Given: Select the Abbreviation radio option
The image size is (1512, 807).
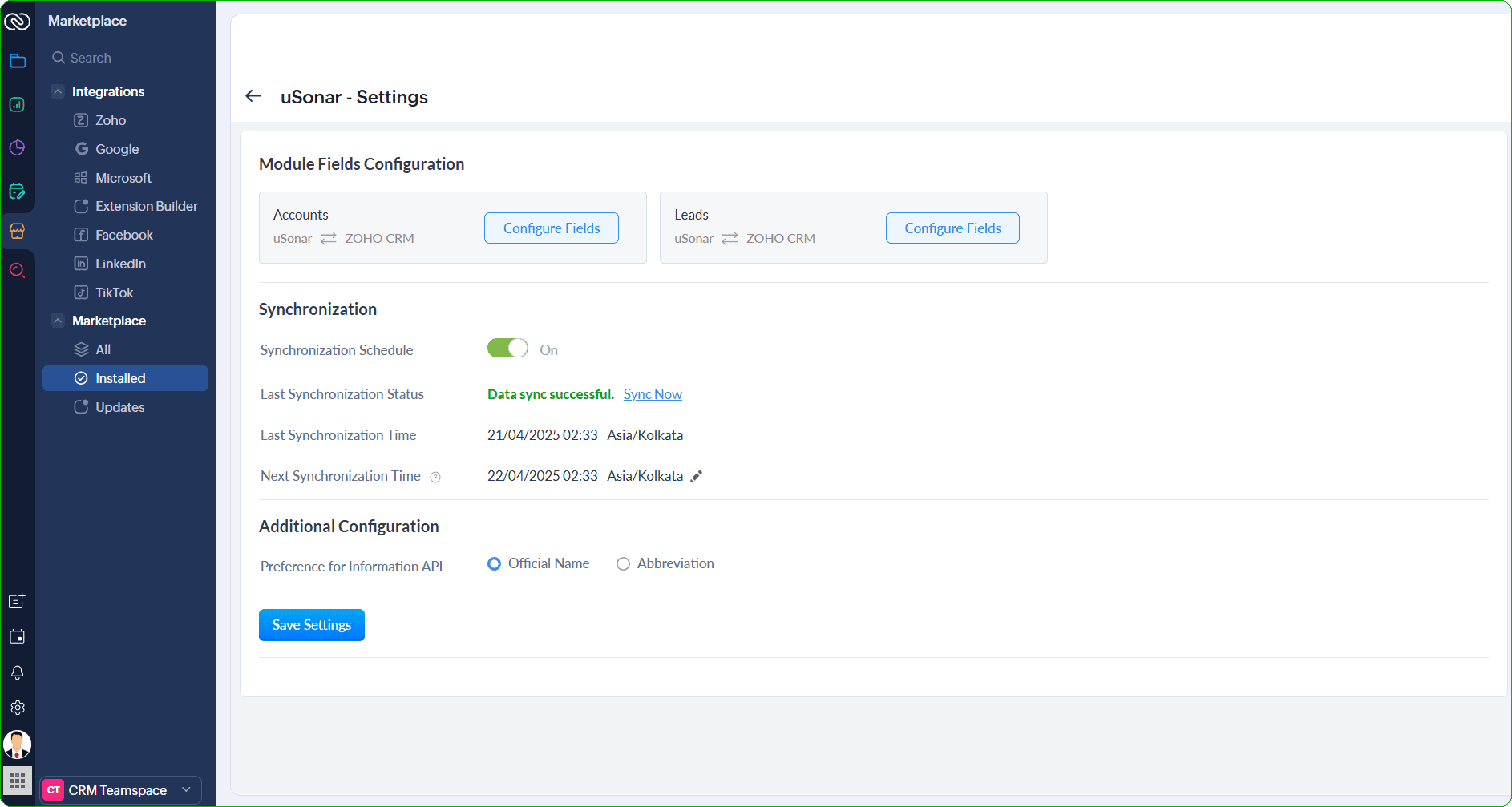Looking at the screenshot, I should tap(623, 564).
